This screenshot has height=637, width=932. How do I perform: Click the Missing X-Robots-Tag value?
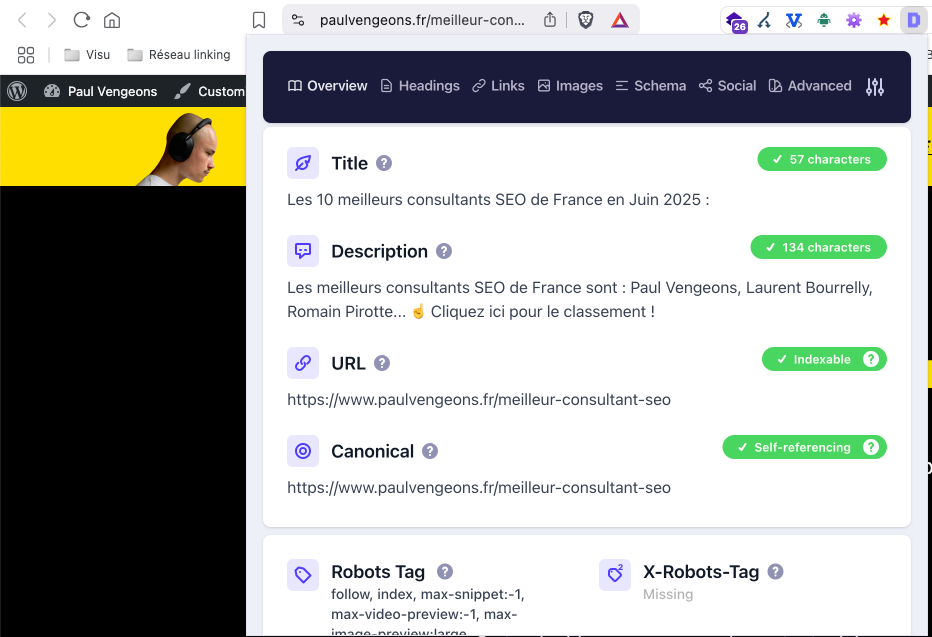click(x=667, y=594)
